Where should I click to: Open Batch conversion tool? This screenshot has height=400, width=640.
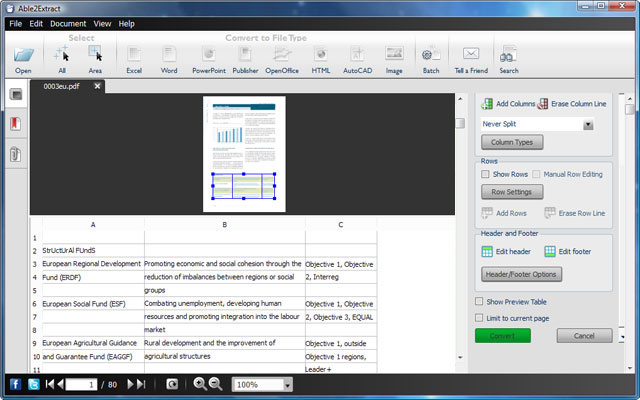point(431,54)
